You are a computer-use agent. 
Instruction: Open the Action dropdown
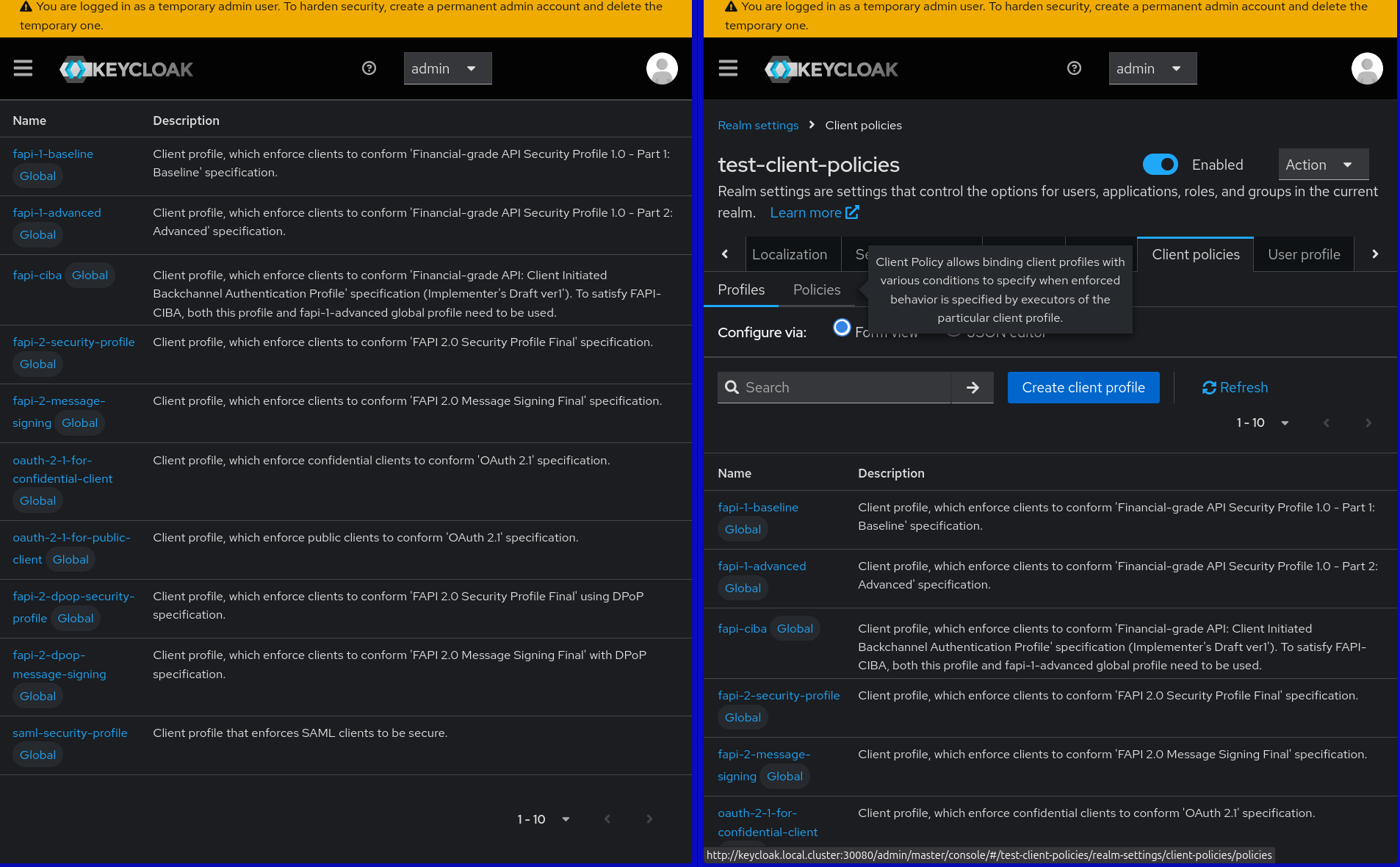(x=1323, y=165)
